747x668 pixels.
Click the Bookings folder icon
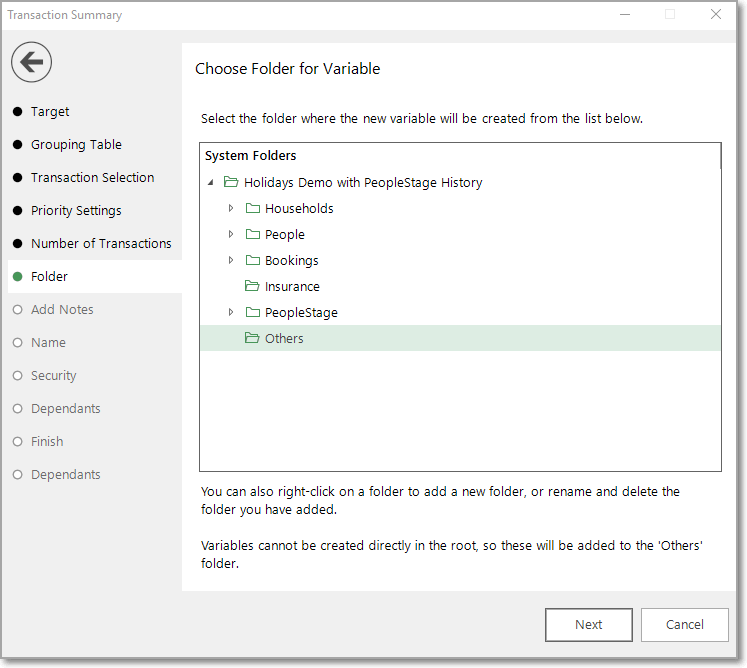[252, 260]
